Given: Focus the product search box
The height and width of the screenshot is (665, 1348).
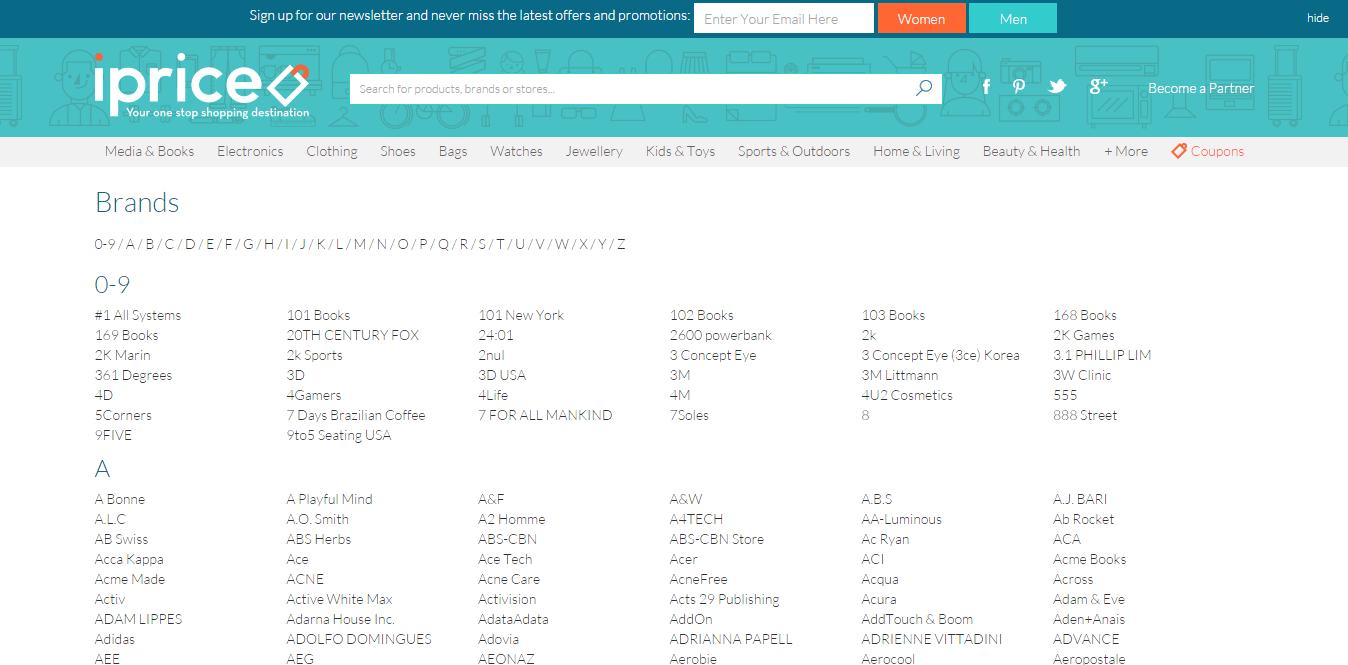Looking at the screenshot, I should pyautogui.click(x=630, y=89).
